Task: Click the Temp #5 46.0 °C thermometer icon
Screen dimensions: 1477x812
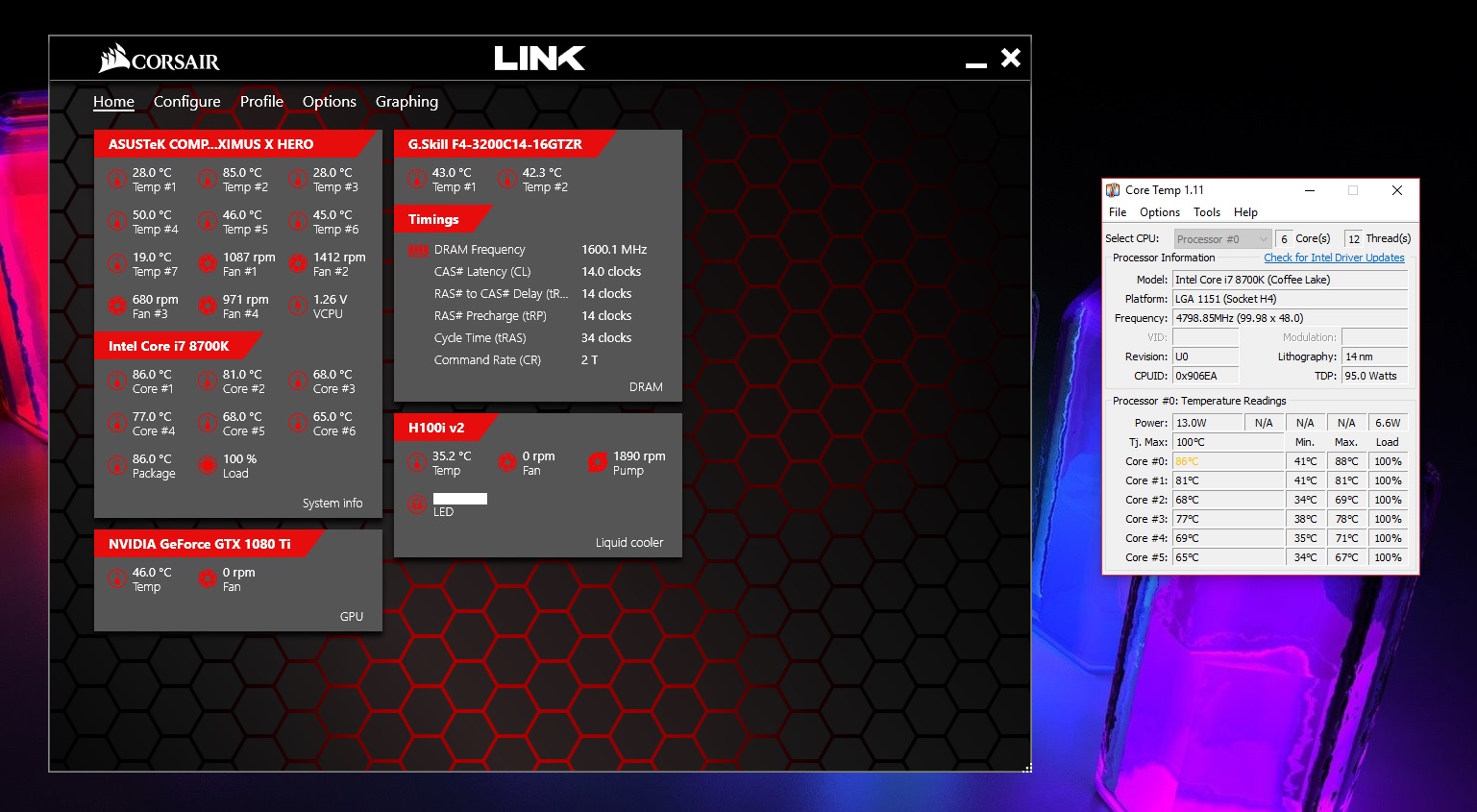Action: tap(208, 222)
